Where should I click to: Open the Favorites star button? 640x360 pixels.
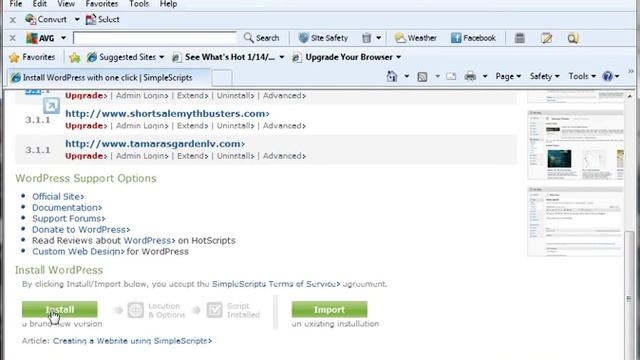pos(32,57)
